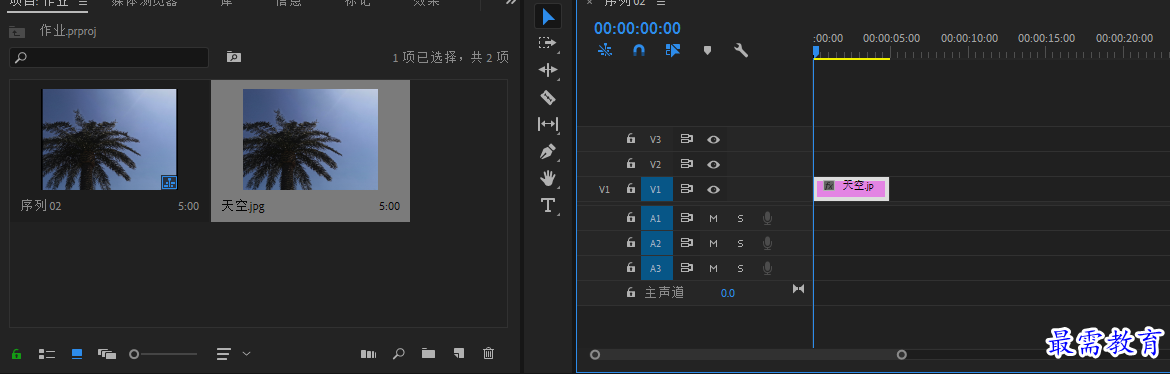Toggle A3 track targeting
1170x374 pixels.
point(657,268)
